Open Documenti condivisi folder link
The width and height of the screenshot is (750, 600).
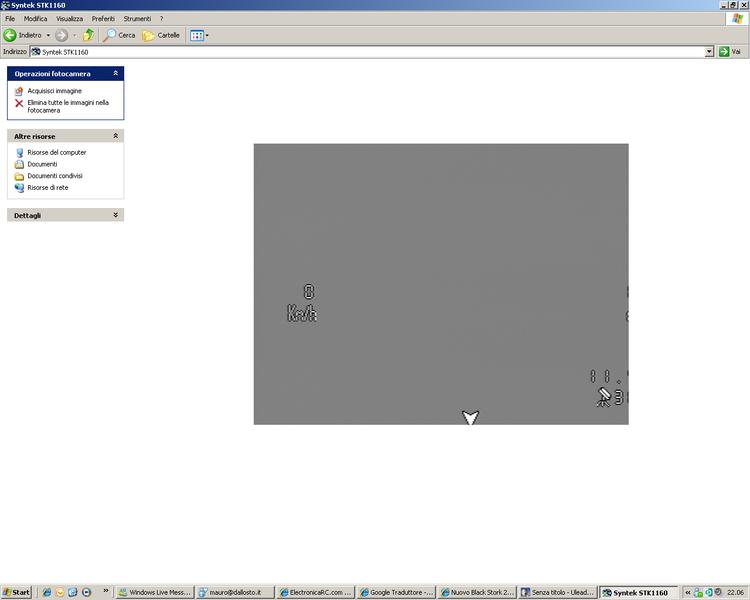tap(54, 176)
